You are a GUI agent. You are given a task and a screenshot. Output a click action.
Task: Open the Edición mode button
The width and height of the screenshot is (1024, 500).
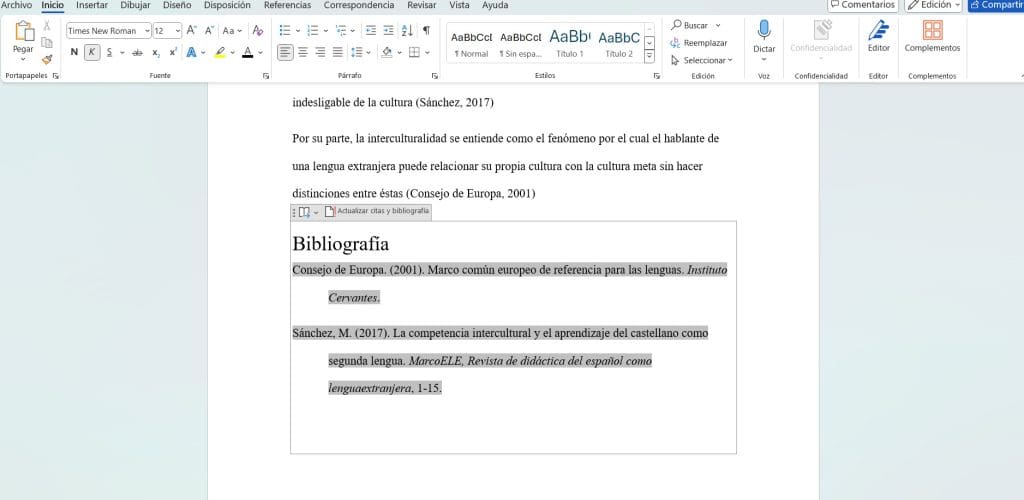tap(934, 5)
